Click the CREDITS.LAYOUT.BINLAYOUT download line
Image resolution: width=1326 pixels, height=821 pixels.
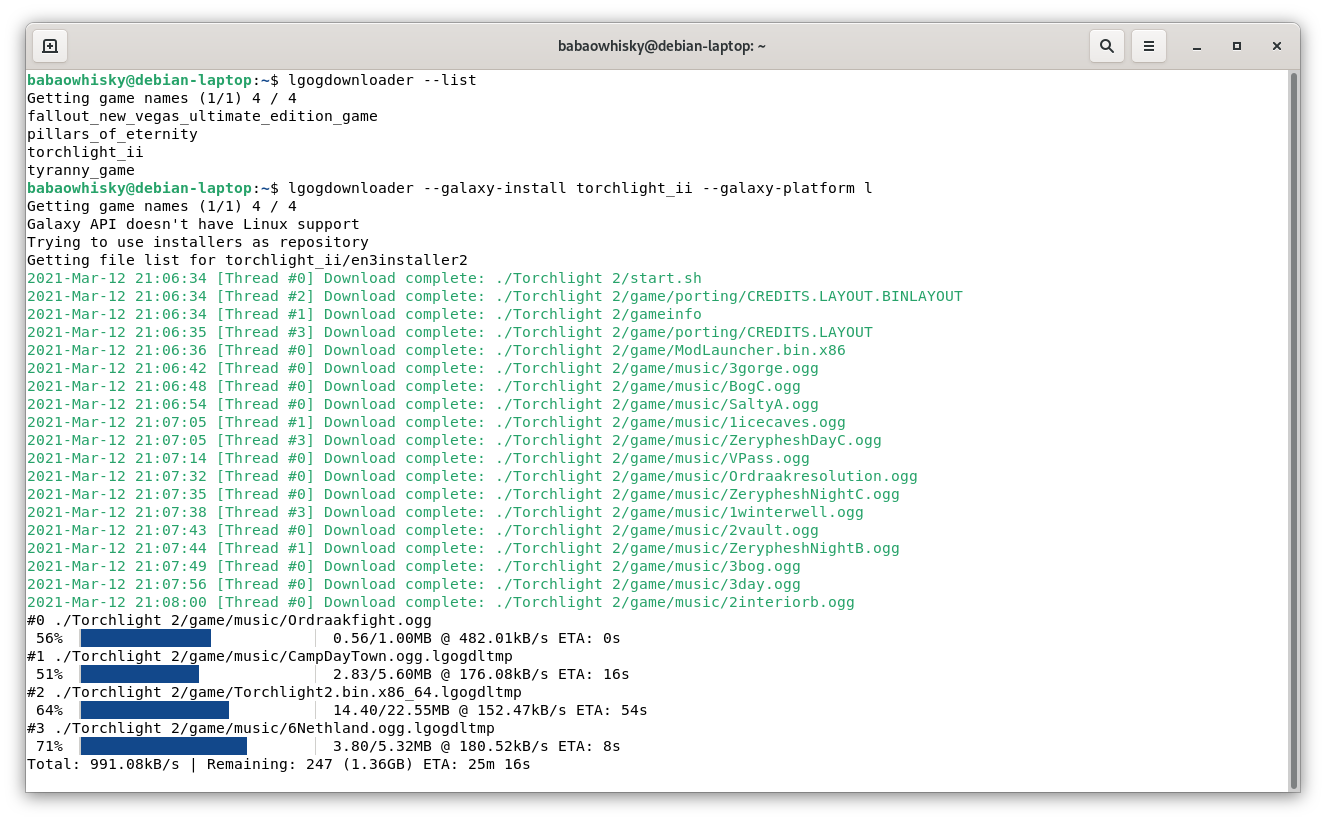tap(495, 296)
